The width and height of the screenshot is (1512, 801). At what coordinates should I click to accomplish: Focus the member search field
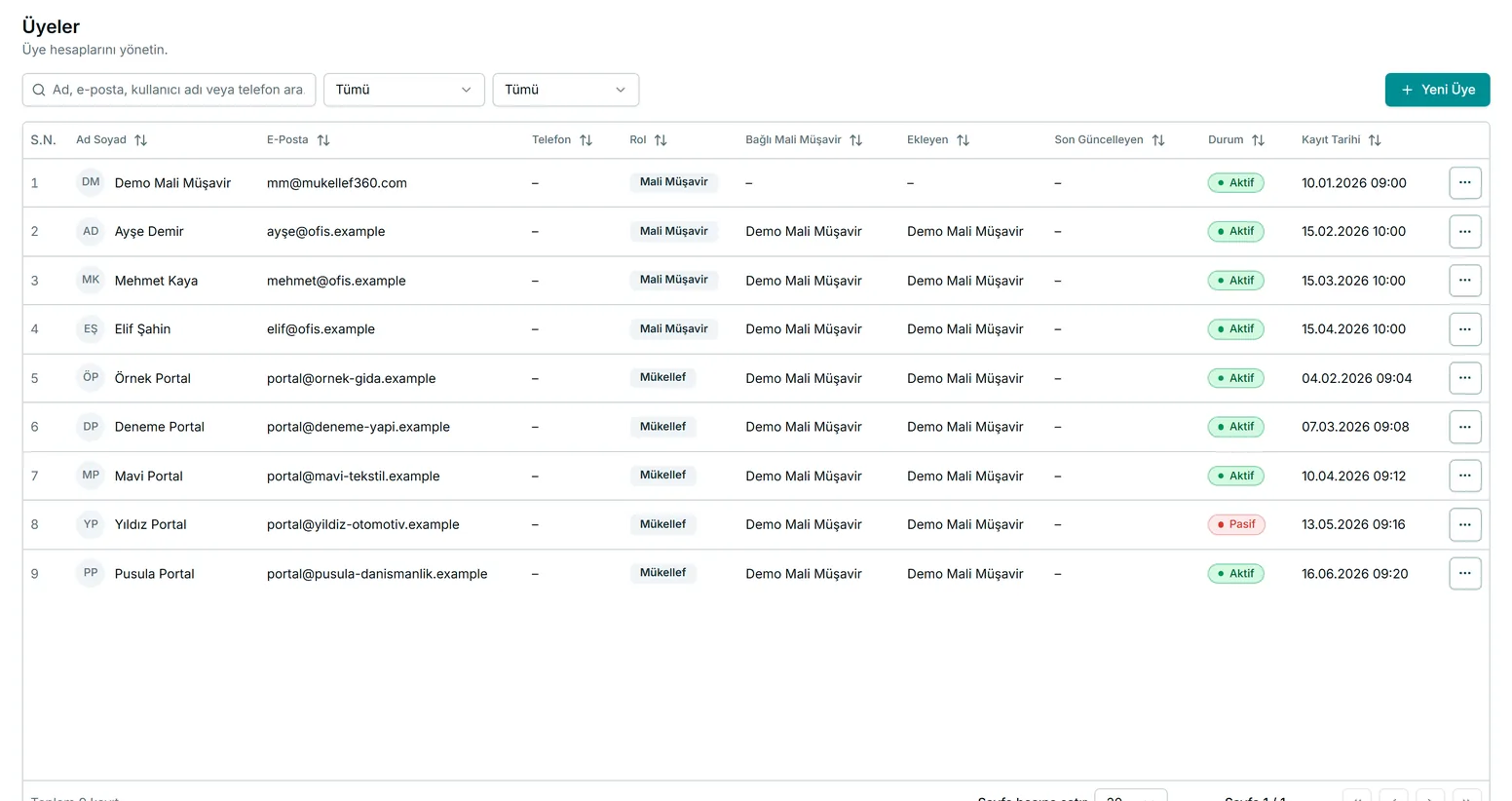click(170, 90)
